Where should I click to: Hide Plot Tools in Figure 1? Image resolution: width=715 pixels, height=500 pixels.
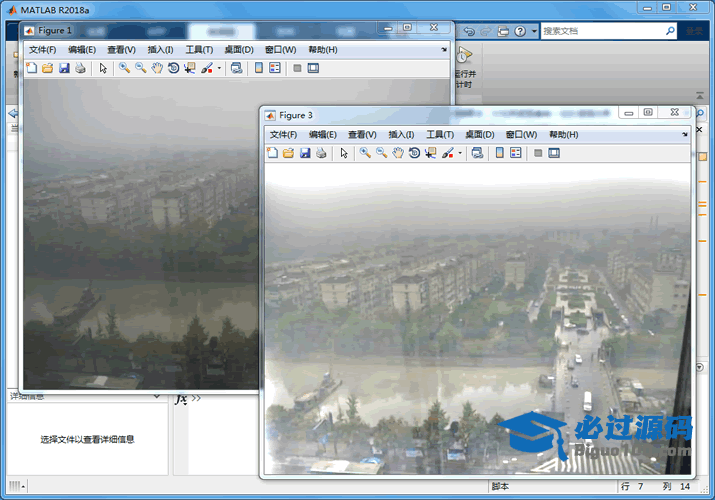click(x=297, y=68)
